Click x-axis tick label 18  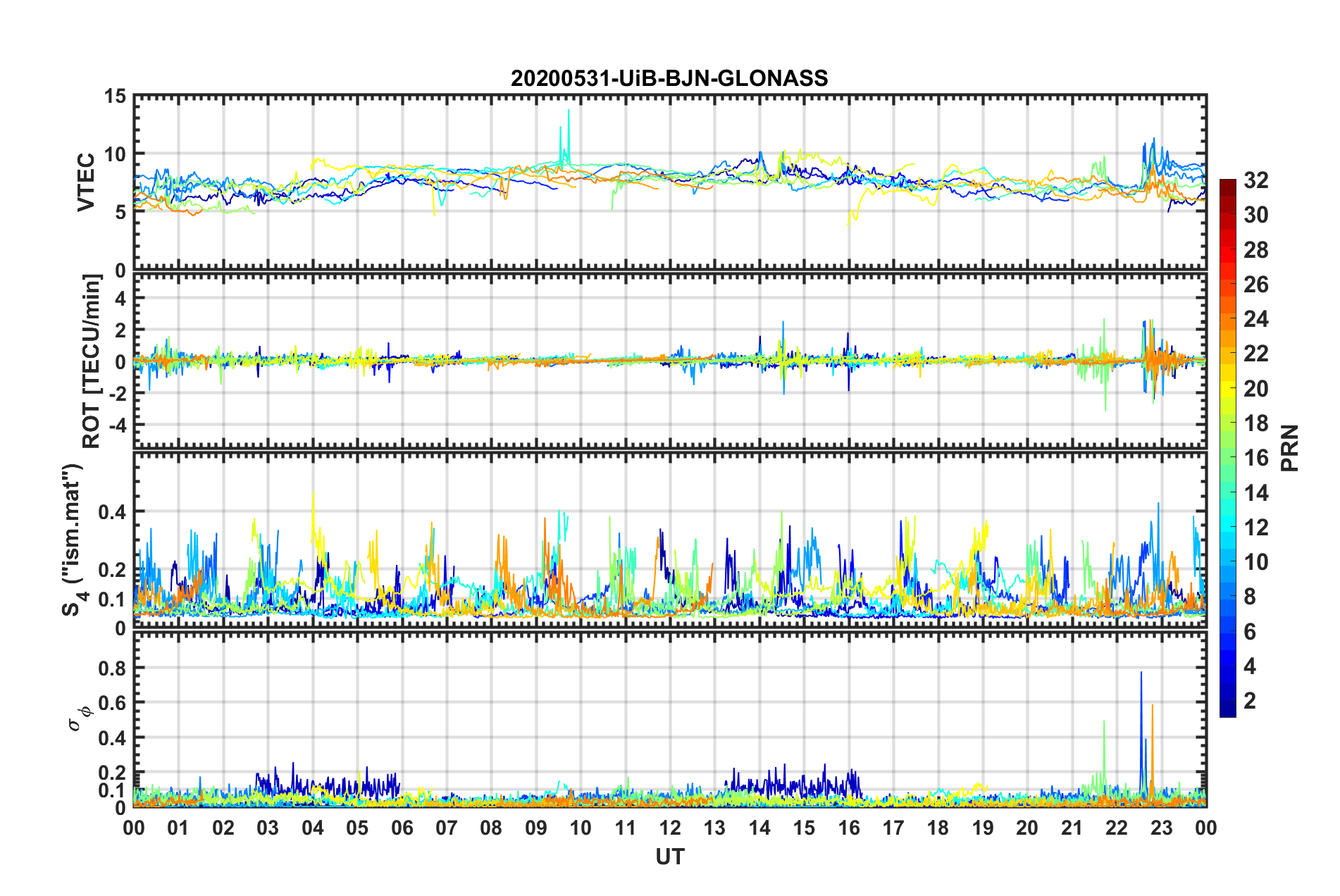click(938, 828)
